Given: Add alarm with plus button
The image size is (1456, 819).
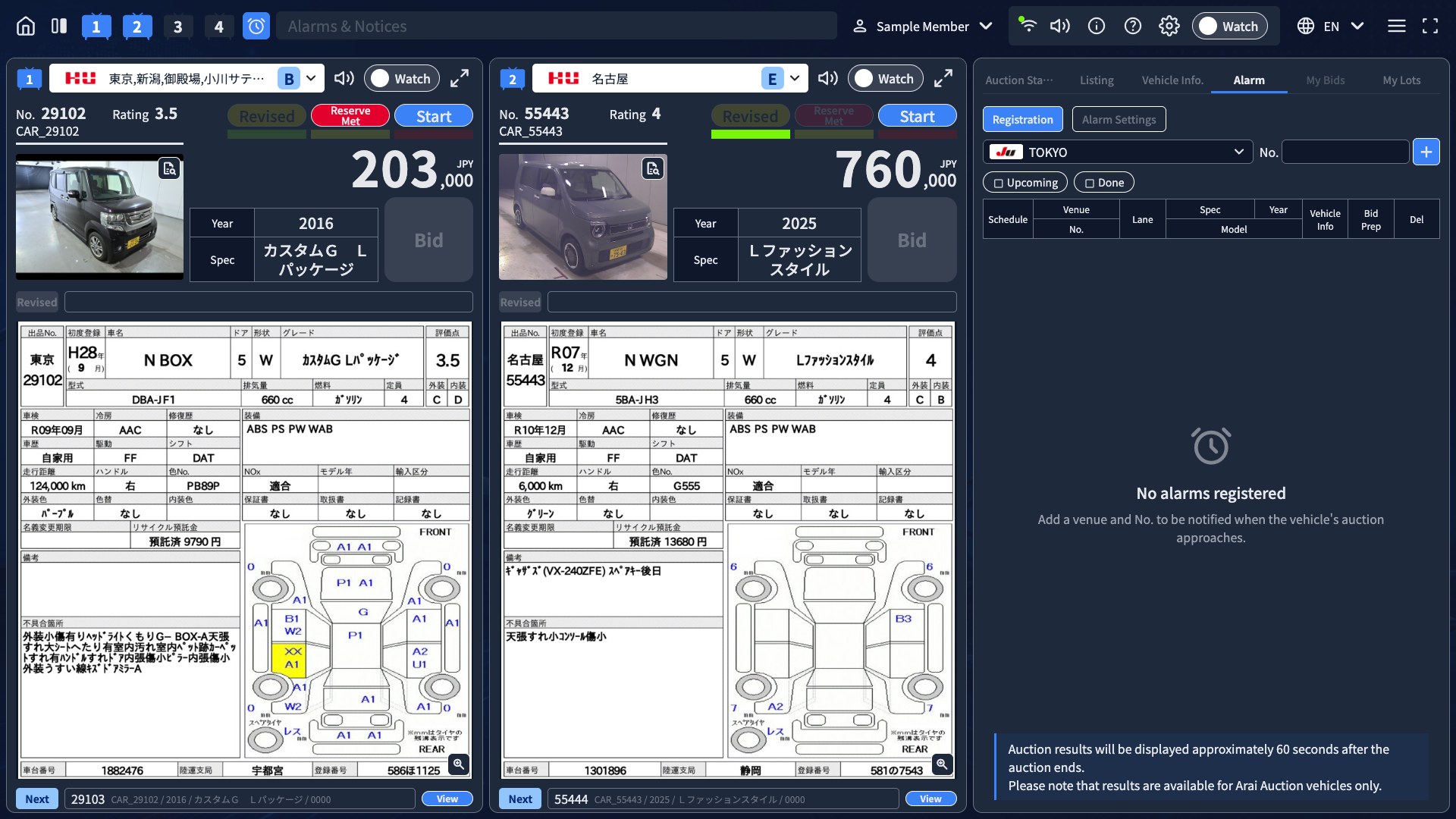Looking at the screenshot, I should point(1426,152).
